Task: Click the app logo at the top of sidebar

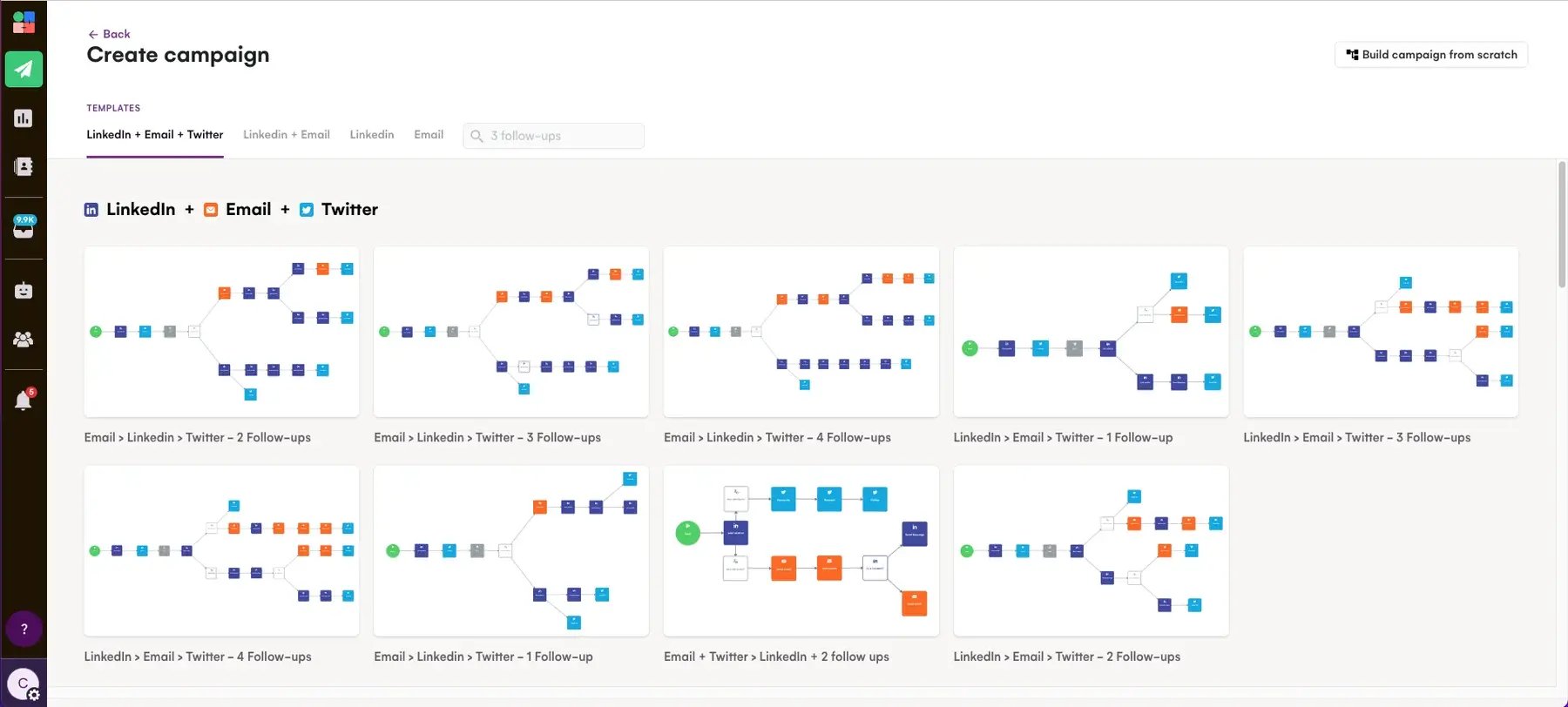Action: pyautogui.click(x=24, y=22)
